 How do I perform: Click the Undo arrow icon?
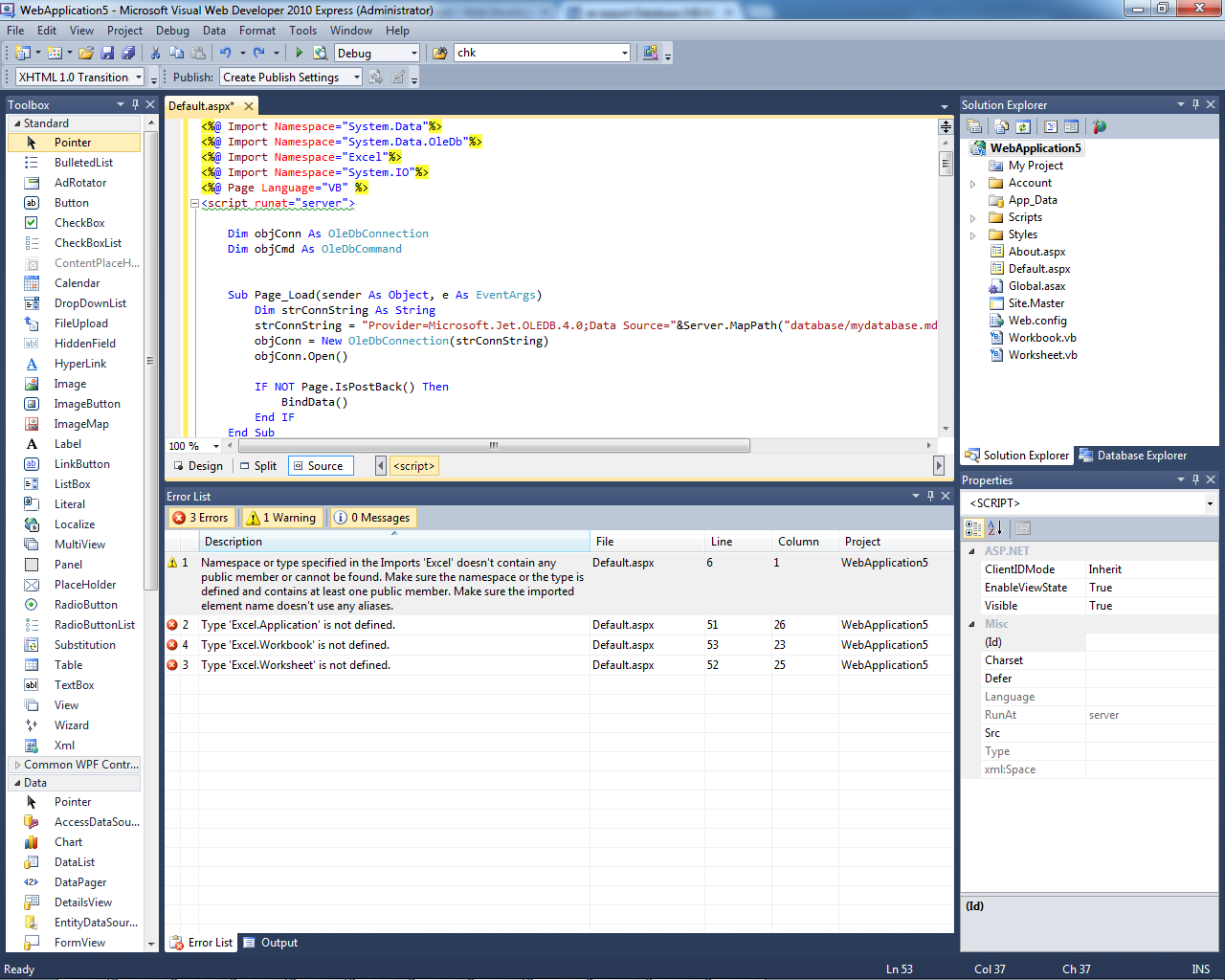pyautogui.click(x=225, y=53)
